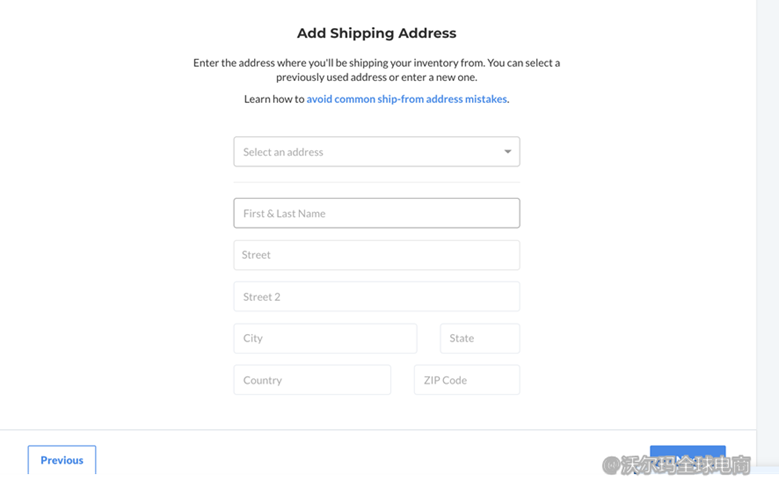The height and width of the screenshot is (482, 779).
Task: Focus the State input field
Action: 479,338
